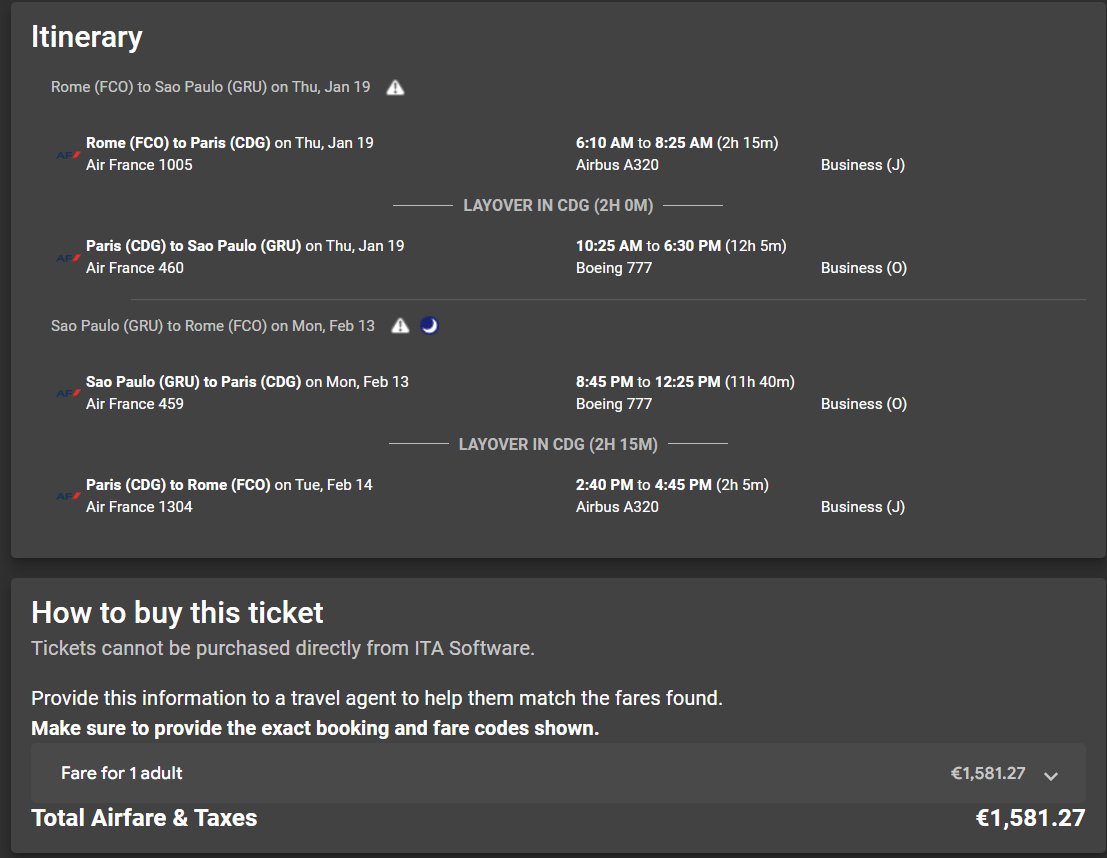Viewport: 1107px width, 858px height.
Task: Click the Layover in CDG (2H 15M) label
Action: [x=558, y=444]
